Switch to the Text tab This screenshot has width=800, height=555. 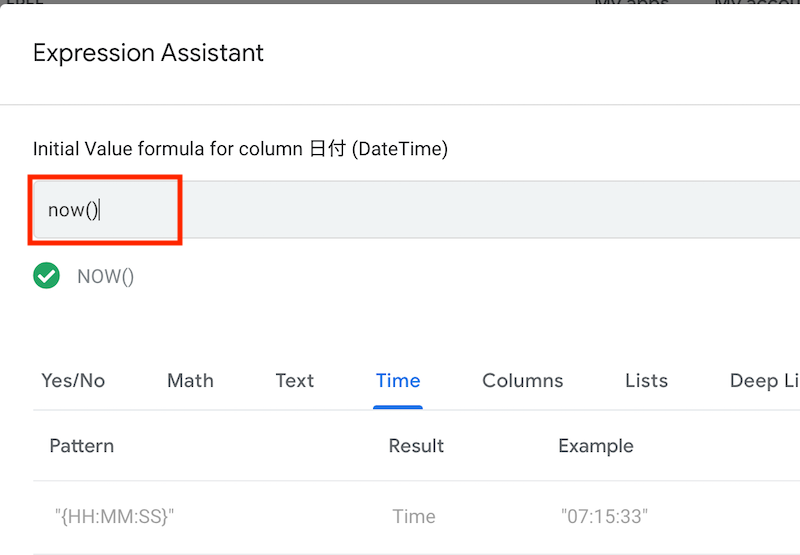pos(295,381)
